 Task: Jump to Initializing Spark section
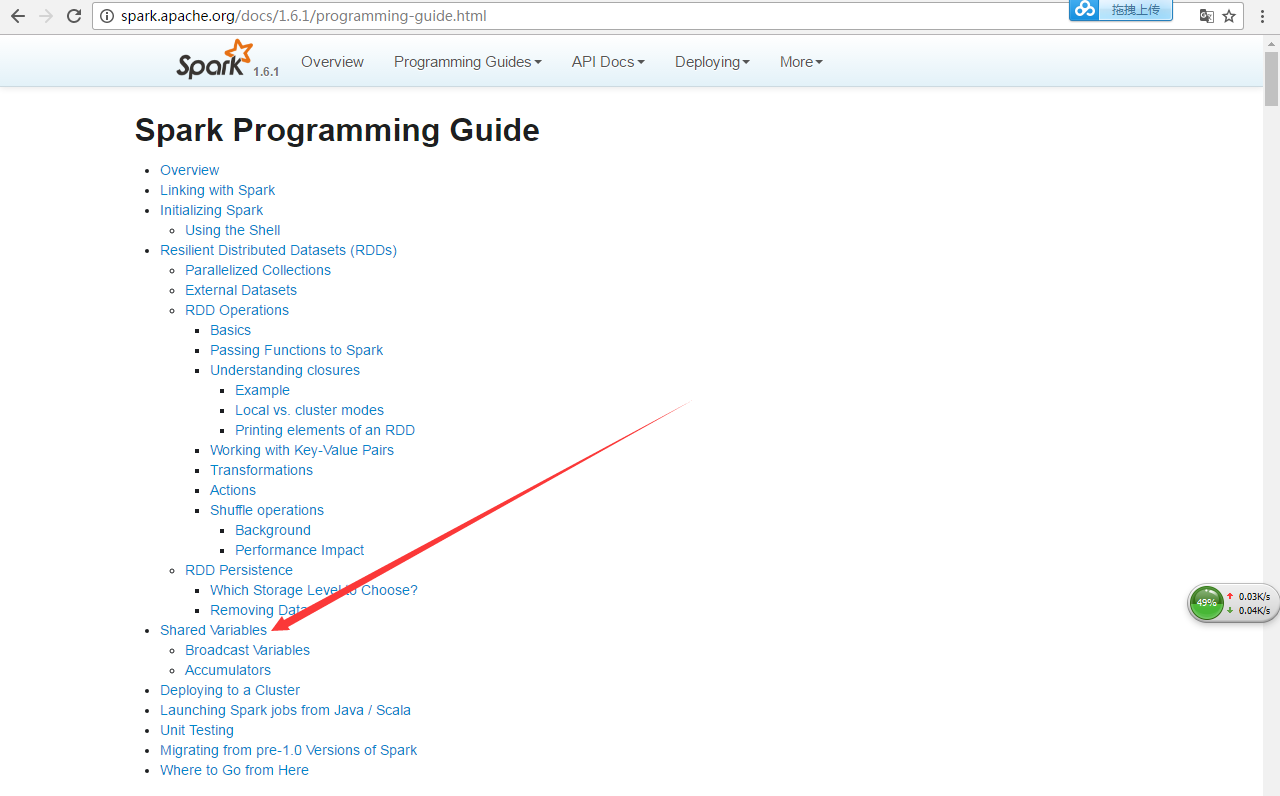tap(211, 210)
